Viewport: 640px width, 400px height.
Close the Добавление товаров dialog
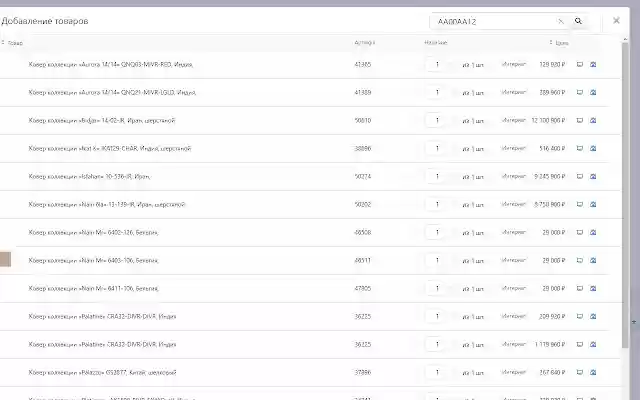(616, 20)
